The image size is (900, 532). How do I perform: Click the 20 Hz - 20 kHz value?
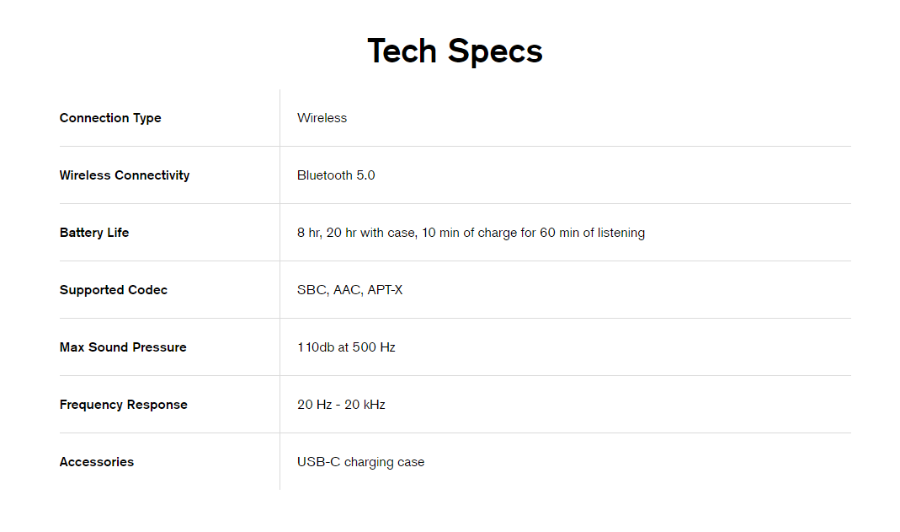[341, 405]
